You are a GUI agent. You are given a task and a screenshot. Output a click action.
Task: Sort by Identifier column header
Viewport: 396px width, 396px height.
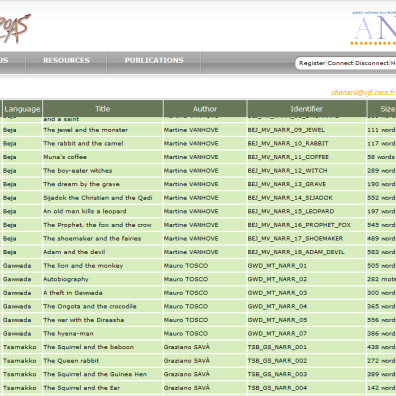[307, 109]
